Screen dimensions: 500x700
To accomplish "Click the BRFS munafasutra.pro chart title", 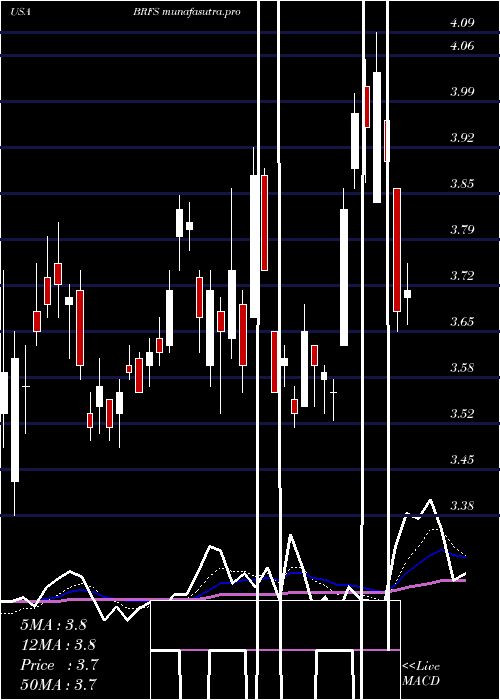I will pyautogui.click(x=187, y=12).
